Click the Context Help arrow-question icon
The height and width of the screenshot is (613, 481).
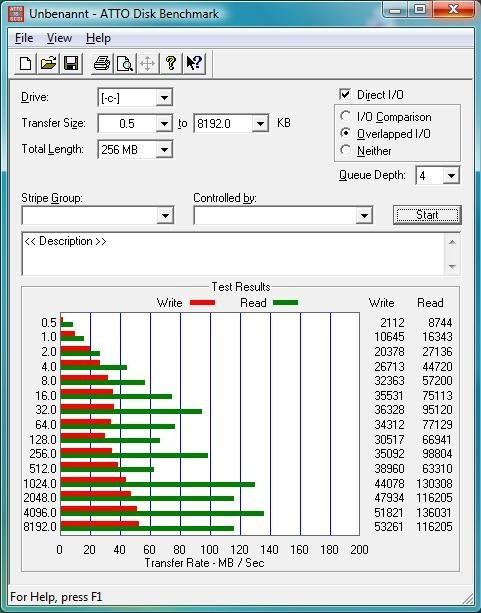[x=194, y=63]
